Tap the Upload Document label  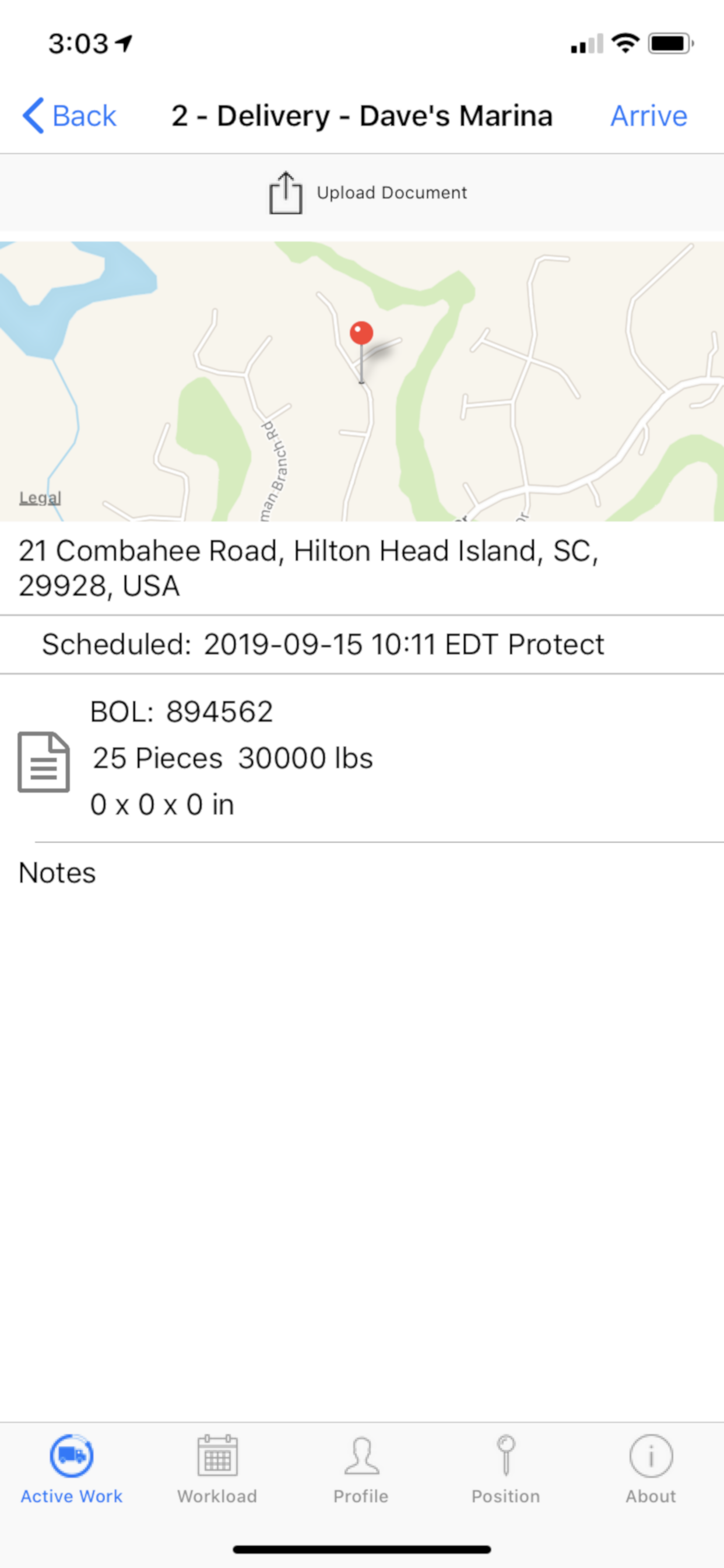(392, 193)
